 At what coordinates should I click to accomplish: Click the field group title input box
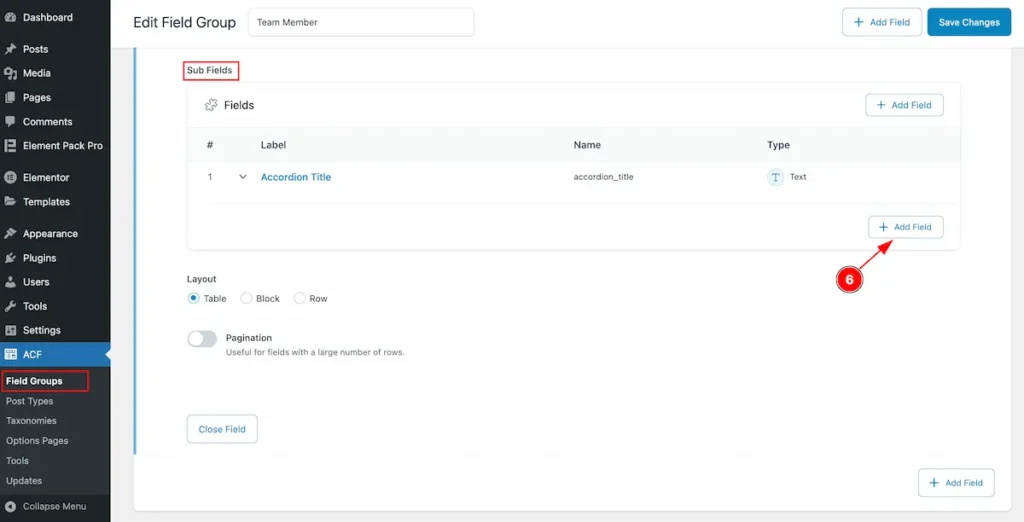[x=360, y=22]
